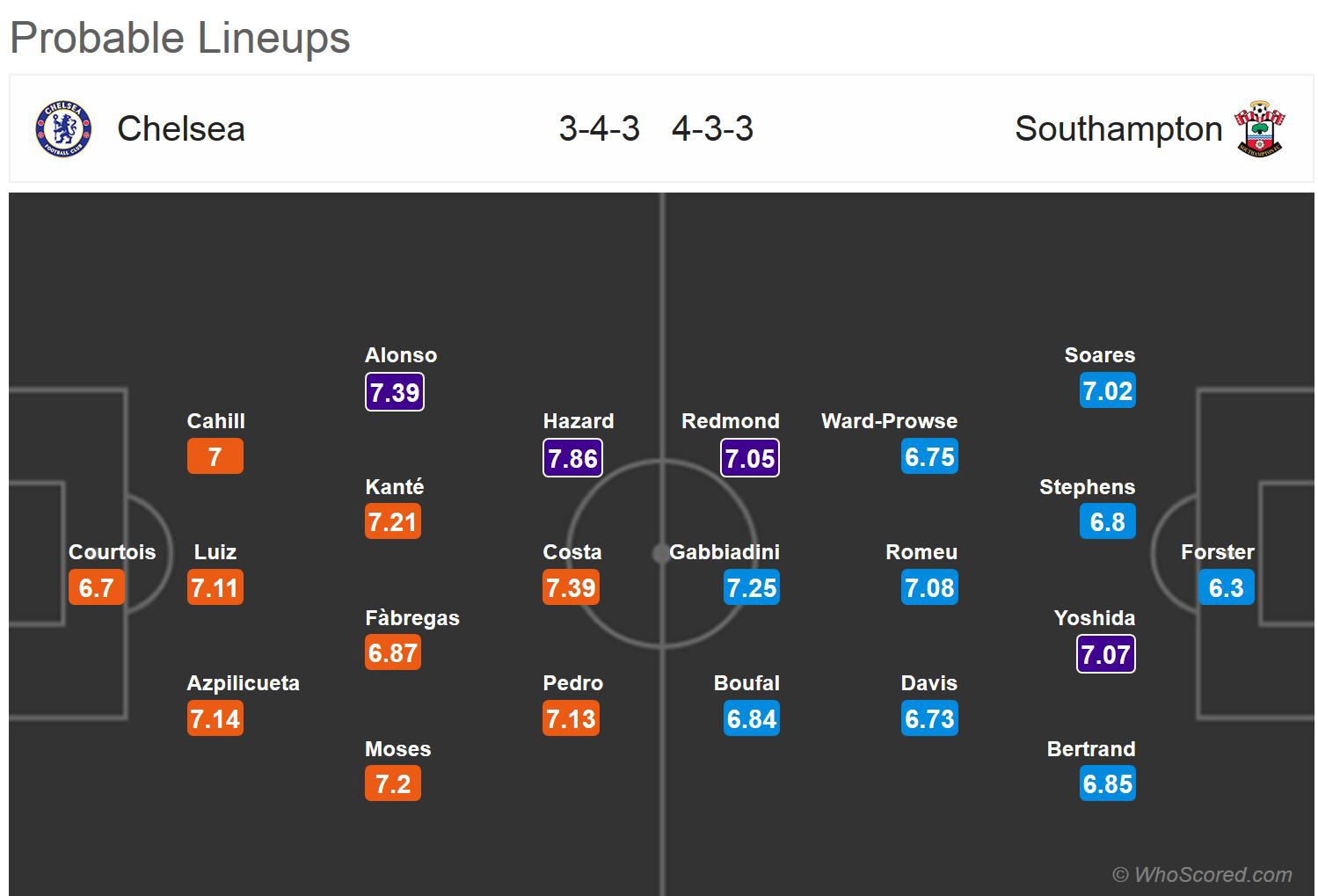Click Costa's 7.39 rating badge
Screen dimensions: 1318x896
click(x=572, y=588)
